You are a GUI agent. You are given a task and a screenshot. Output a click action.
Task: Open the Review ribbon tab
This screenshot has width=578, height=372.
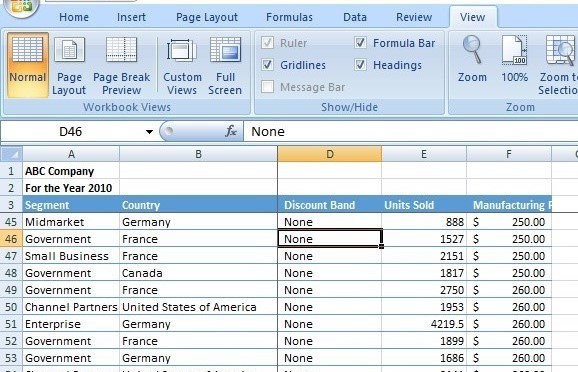pos(414,17)
